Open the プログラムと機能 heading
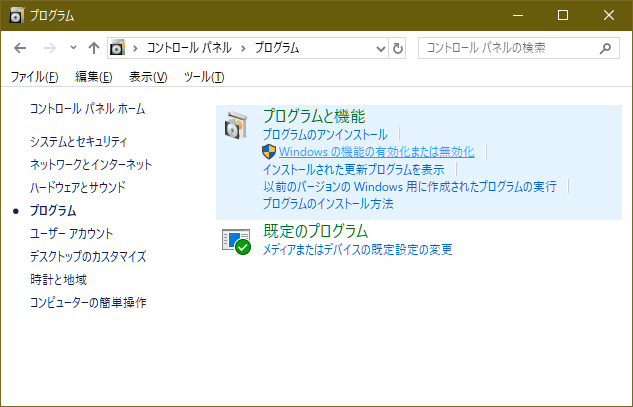This screenshot has width=633, height=407. coord(314,116)
